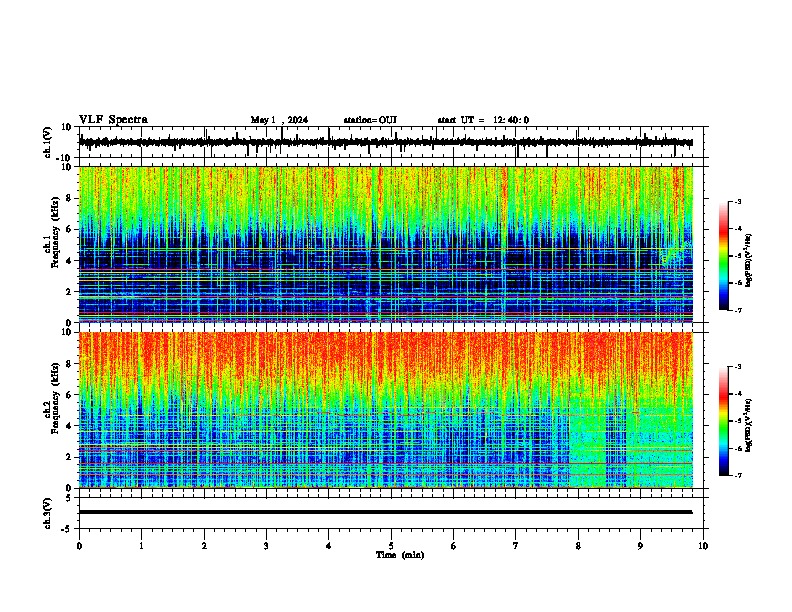Click the ch.2 spectrogram panel

pos(386,410)
